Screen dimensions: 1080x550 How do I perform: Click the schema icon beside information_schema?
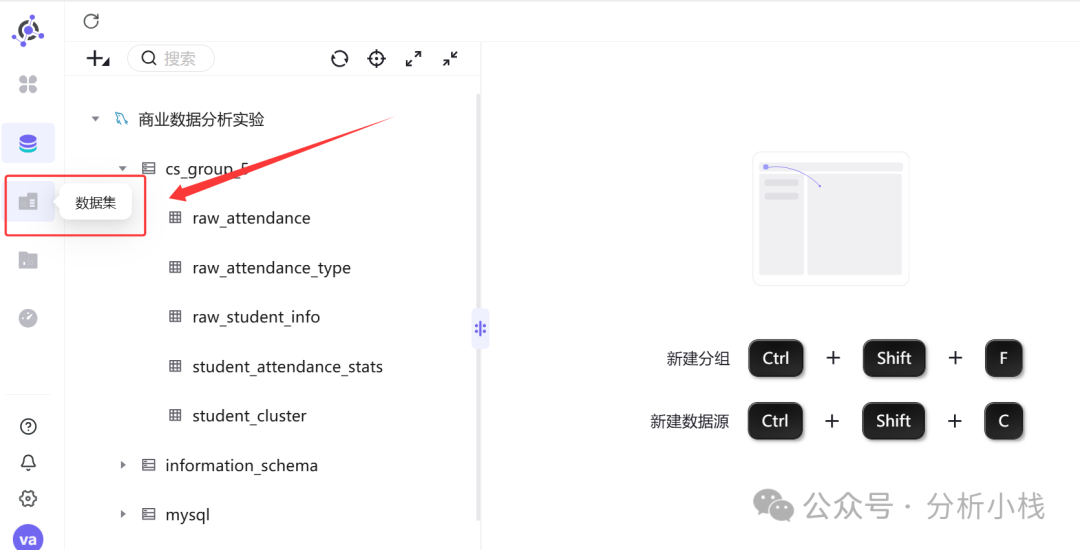(148, 465)
